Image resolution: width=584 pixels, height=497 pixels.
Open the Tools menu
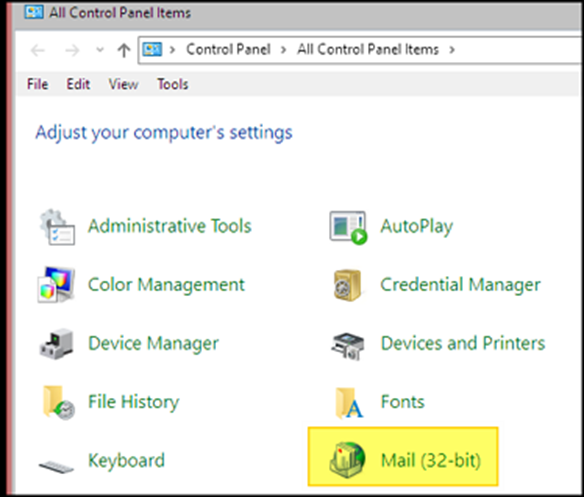[x=172, y=84]
